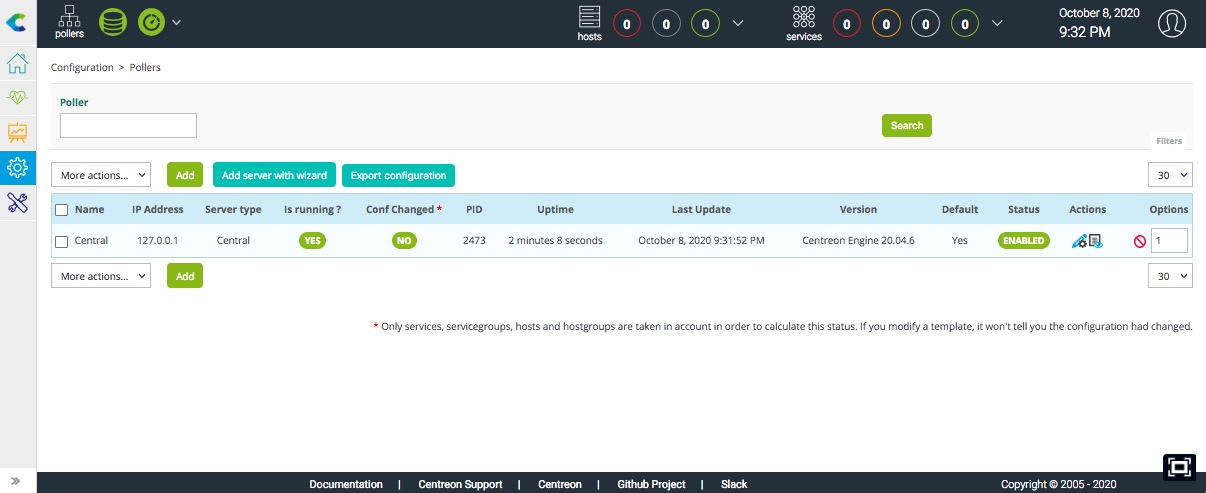Open the Configuration gear menu in sidebar
Screen dimensions: 1206x493
pyautogui.click(x=17, y=167)
